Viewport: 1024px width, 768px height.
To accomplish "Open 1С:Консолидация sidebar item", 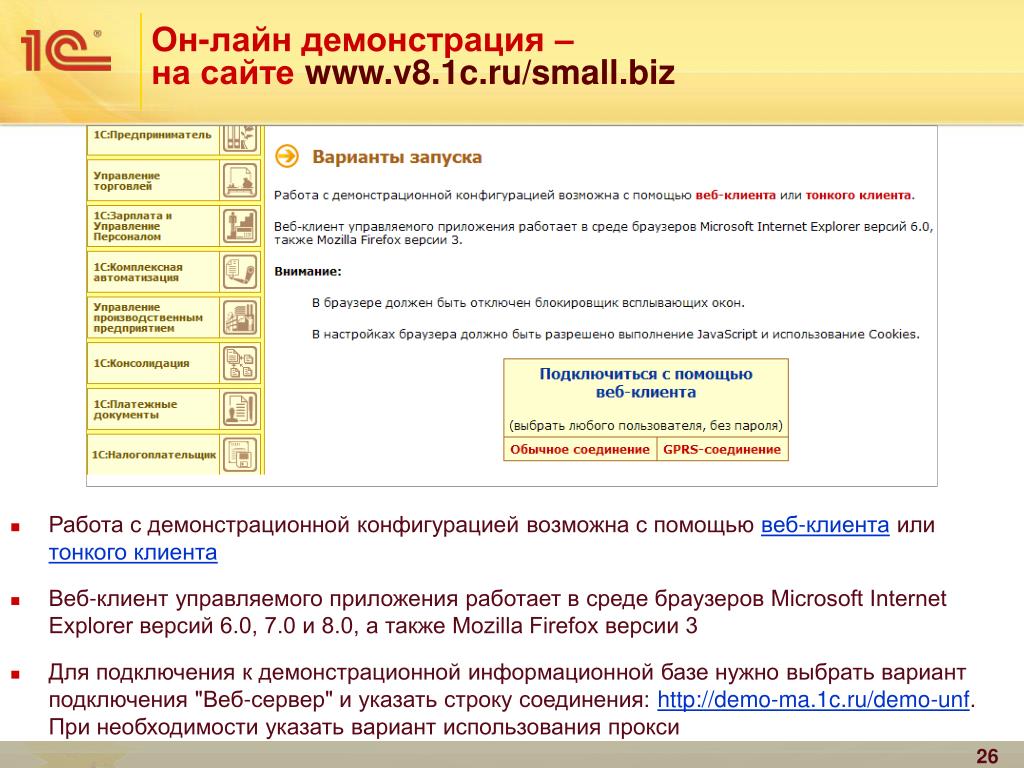I will pyautogui.click(x=141, y=363).
